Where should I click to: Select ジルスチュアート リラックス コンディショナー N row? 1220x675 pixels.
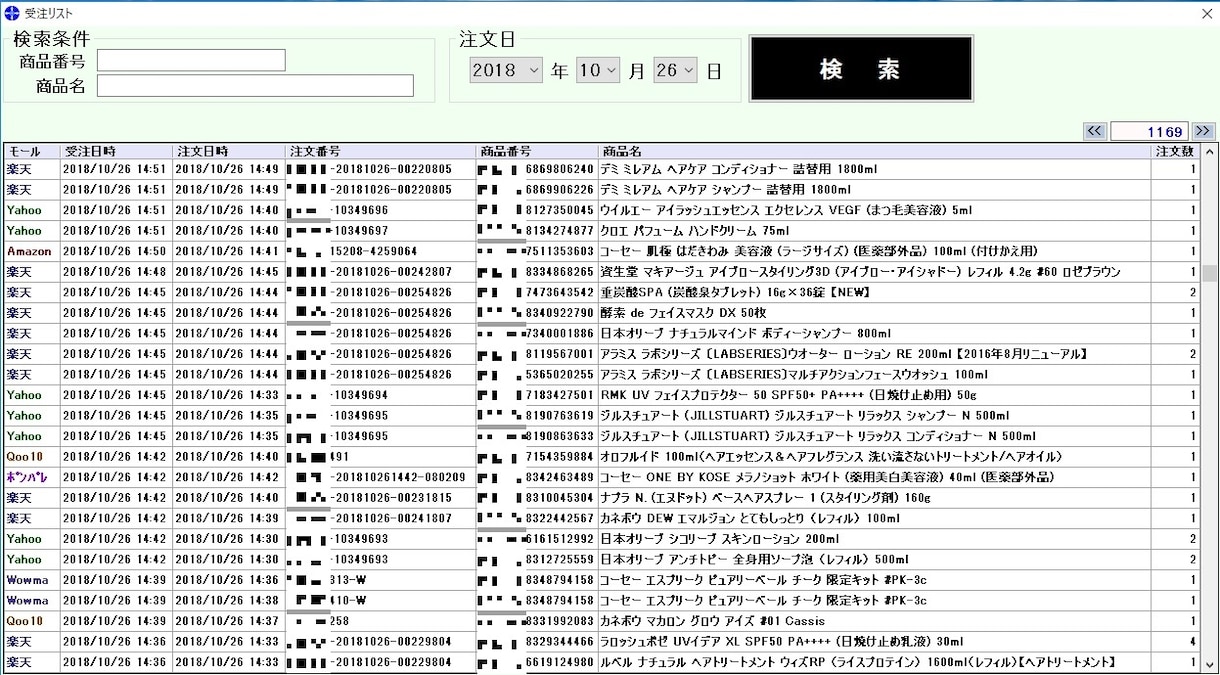pos(601,435)
